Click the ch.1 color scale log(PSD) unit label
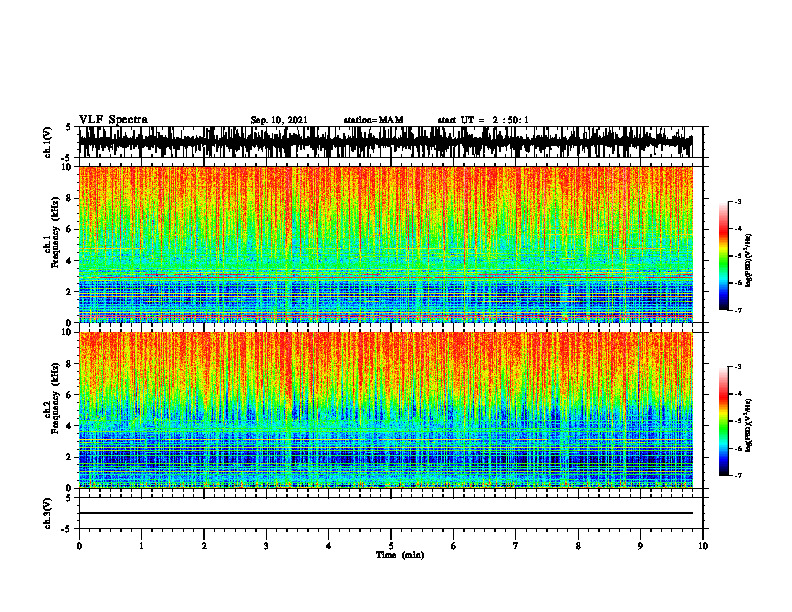Image resolution: width=792 pixels, height=612 pixels. pos(749,261)
